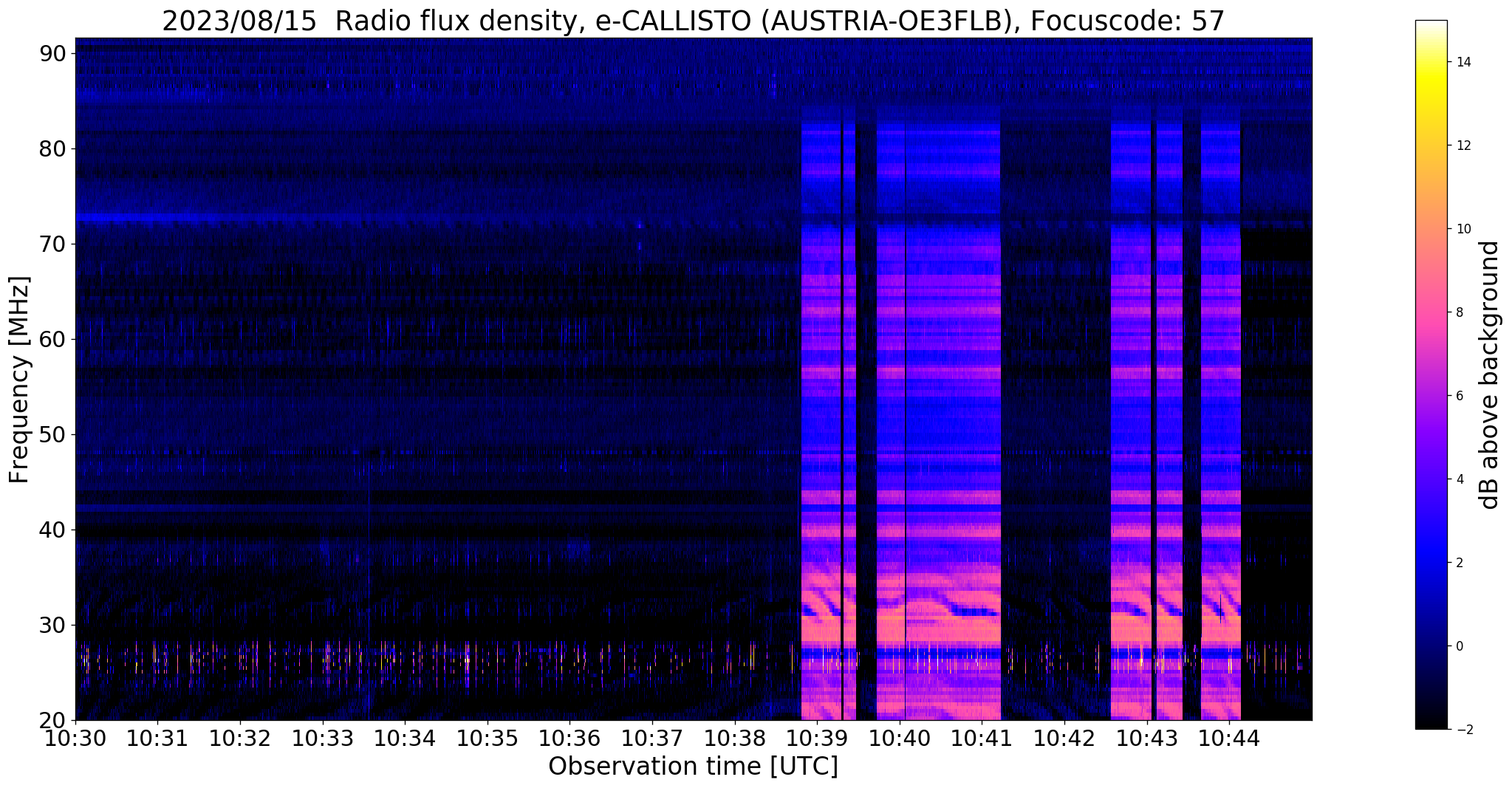Click the 10:30 time tick label
This screenshot has width=1512, height=788.
click(75, 739)
